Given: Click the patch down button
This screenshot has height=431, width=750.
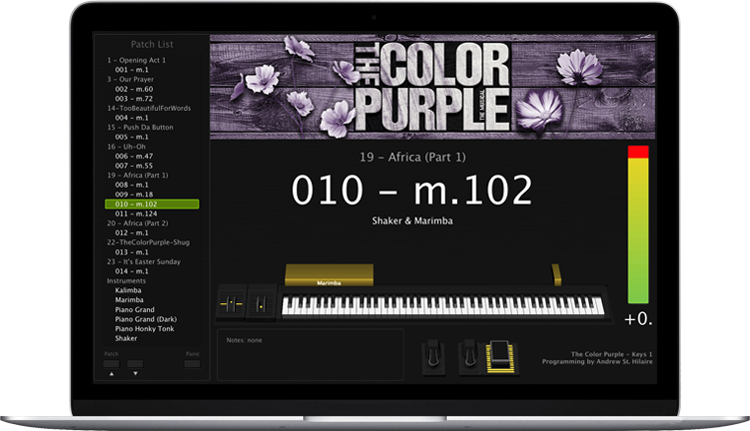Looking at the screenshot, I should point(135,364).
